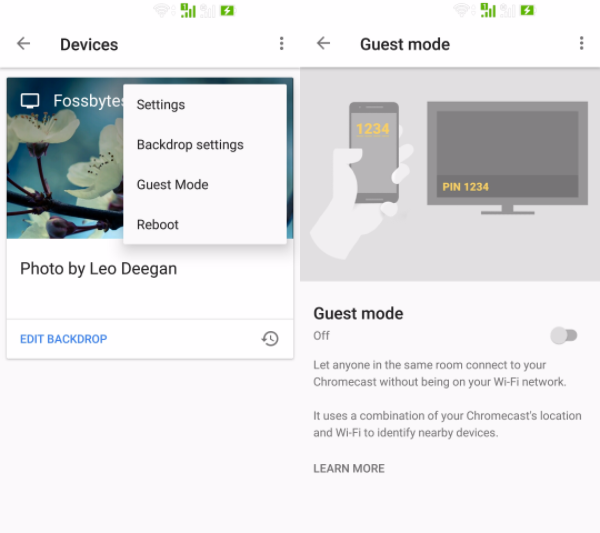Screen dimensions: 600x533
Task: Tap the right screen Wi-Fi status icon
Action: tap(462, 10)
